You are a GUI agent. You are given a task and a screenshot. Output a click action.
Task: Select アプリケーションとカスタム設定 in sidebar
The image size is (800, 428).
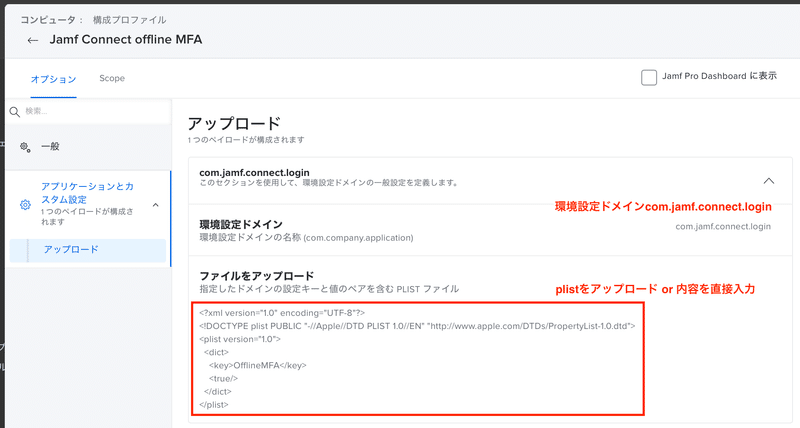(x=87, y=193)
